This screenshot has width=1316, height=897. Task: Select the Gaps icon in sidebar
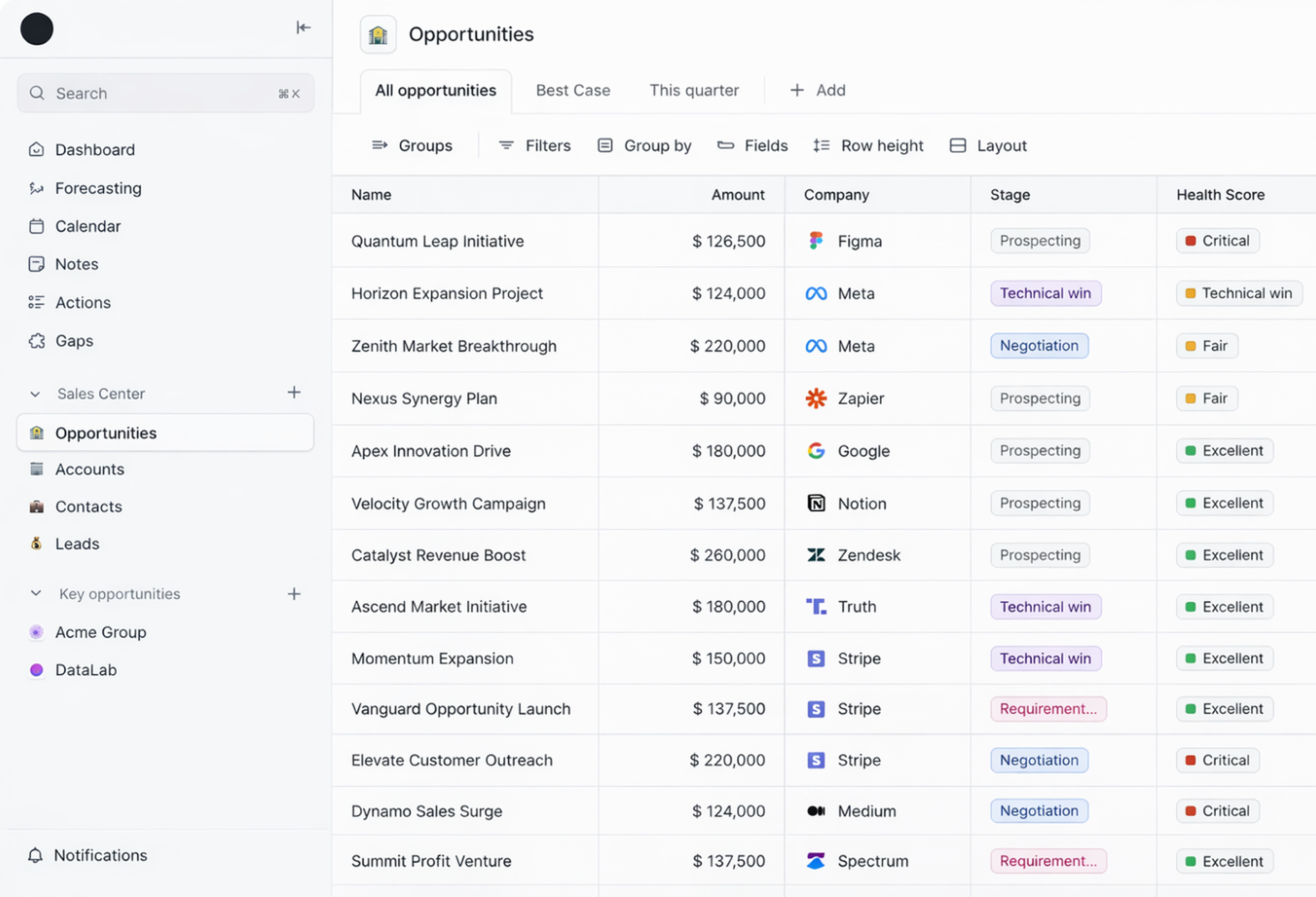[x=36, y=340]
